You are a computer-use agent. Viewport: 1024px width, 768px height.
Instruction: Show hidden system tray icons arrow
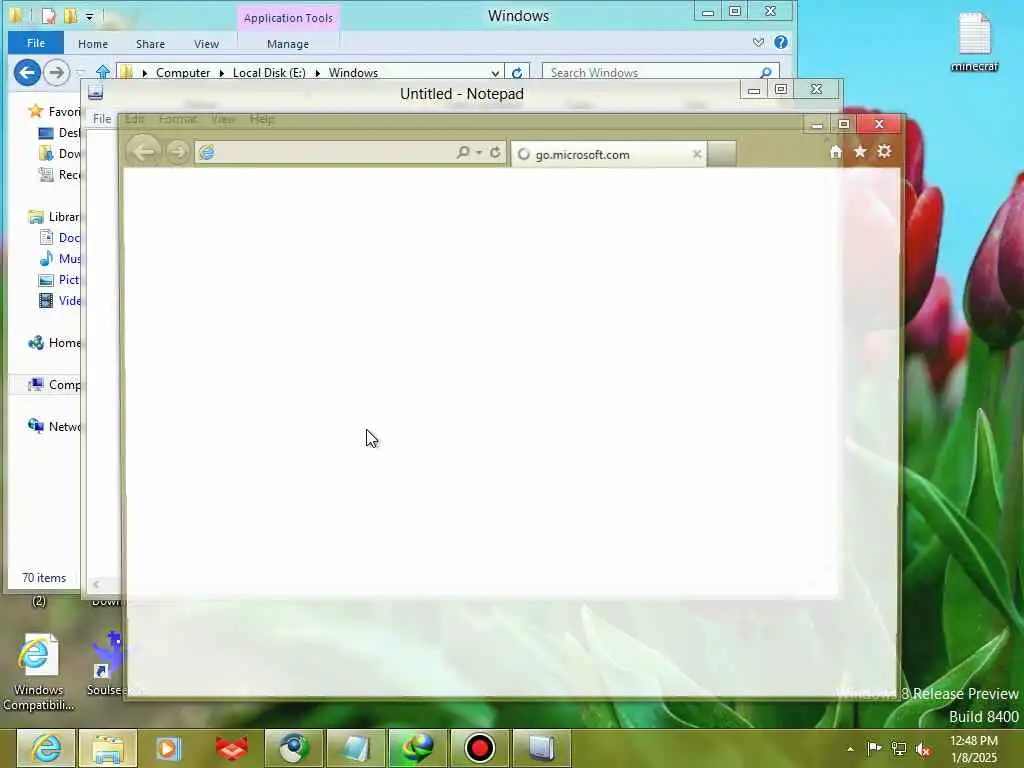pyautogui.click(x=850, y=749)
